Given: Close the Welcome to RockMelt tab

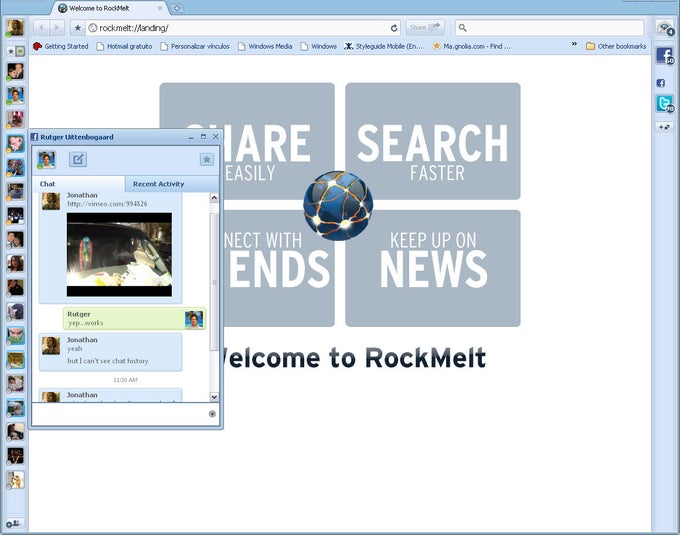Looking at the screenshot, I should click(160, 8).
